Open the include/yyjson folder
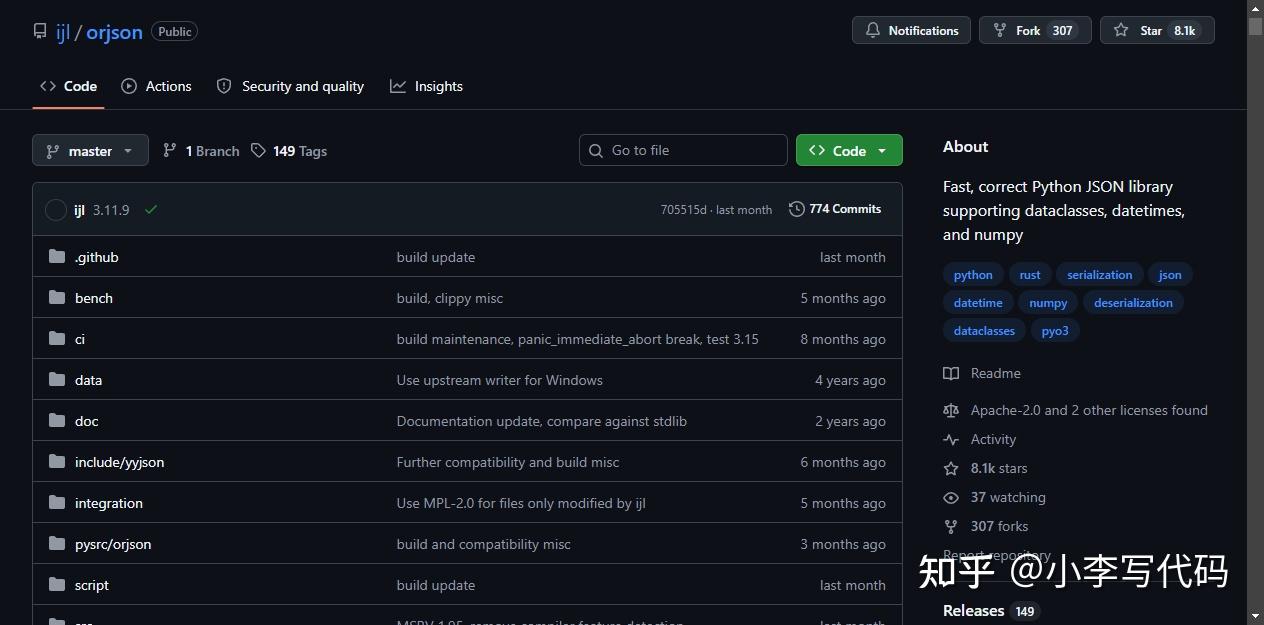The height and width of the screenshot is (625, 1264). coord(119,462)
